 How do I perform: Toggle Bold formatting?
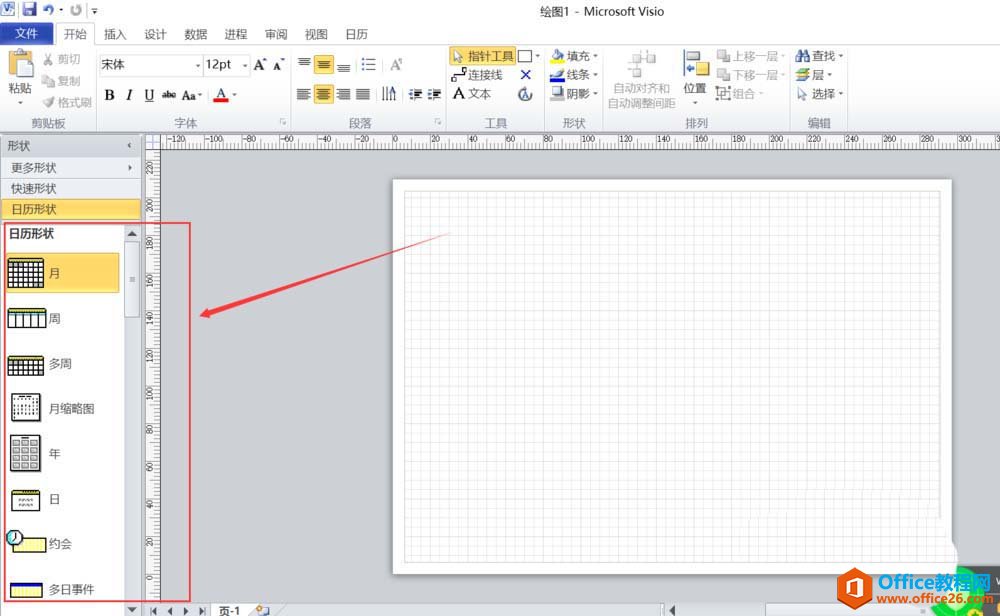(110, 95)
